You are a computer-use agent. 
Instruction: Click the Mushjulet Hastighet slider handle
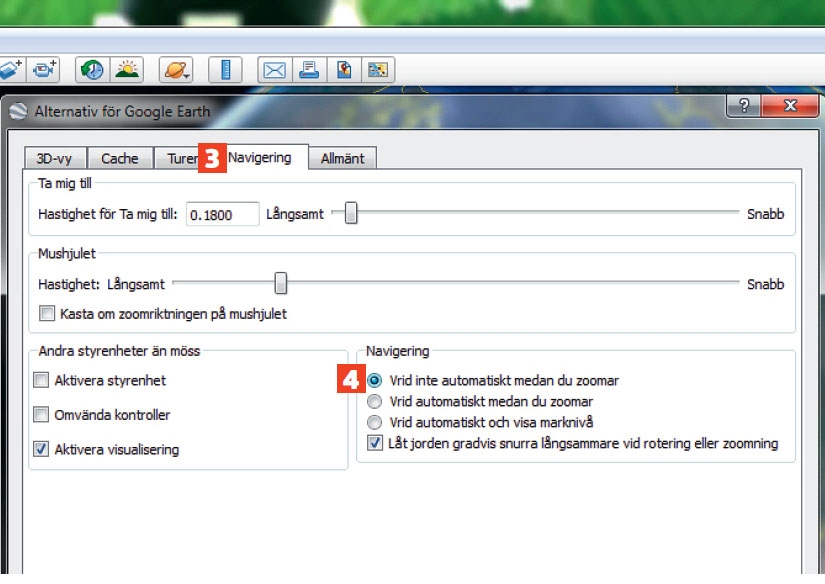281,284
